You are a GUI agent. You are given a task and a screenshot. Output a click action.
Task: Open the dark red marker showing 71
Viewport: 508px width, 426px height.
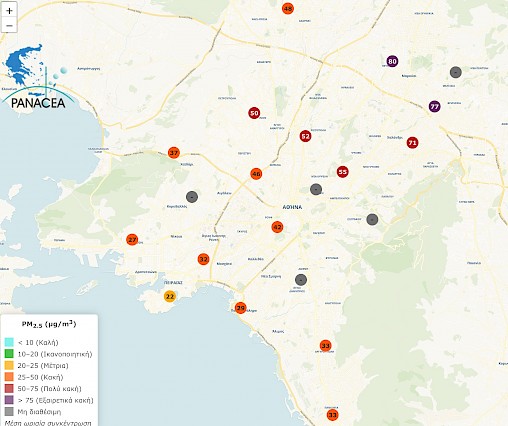tap(412, 143)
